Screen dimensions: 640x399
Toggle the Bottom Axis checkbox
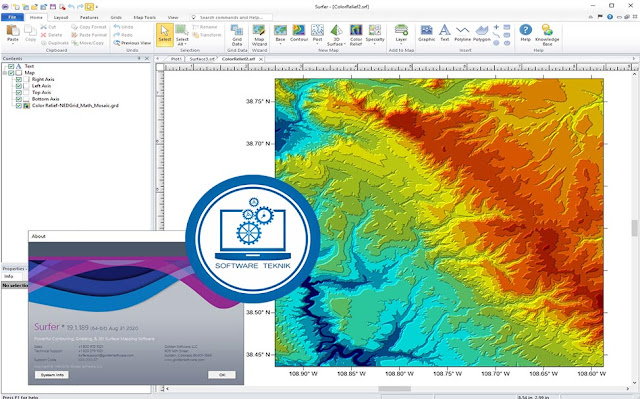pos(18,99)
